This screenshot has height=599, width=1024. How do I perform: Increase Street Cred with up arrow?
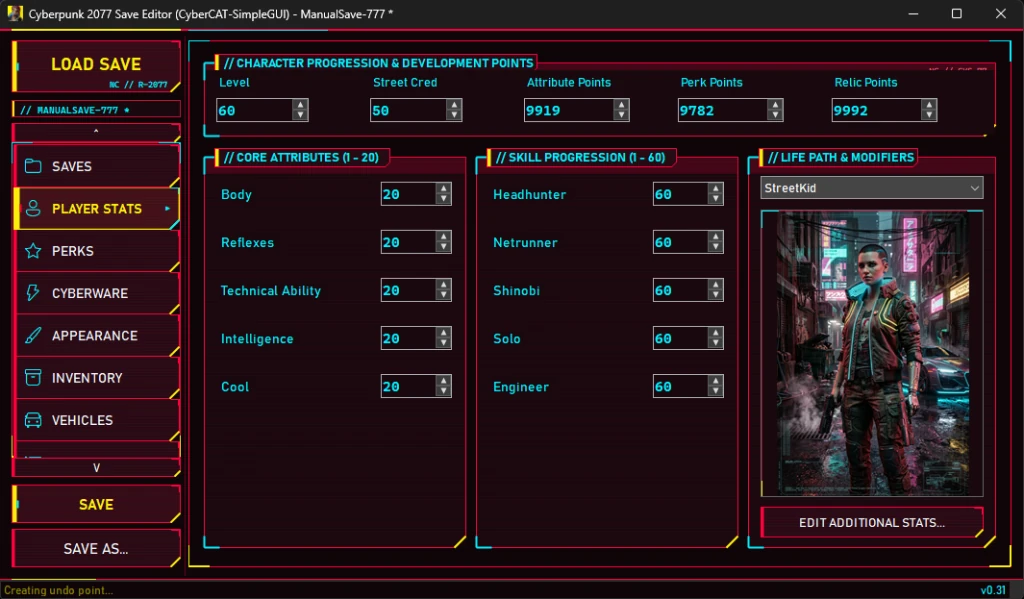454,105
